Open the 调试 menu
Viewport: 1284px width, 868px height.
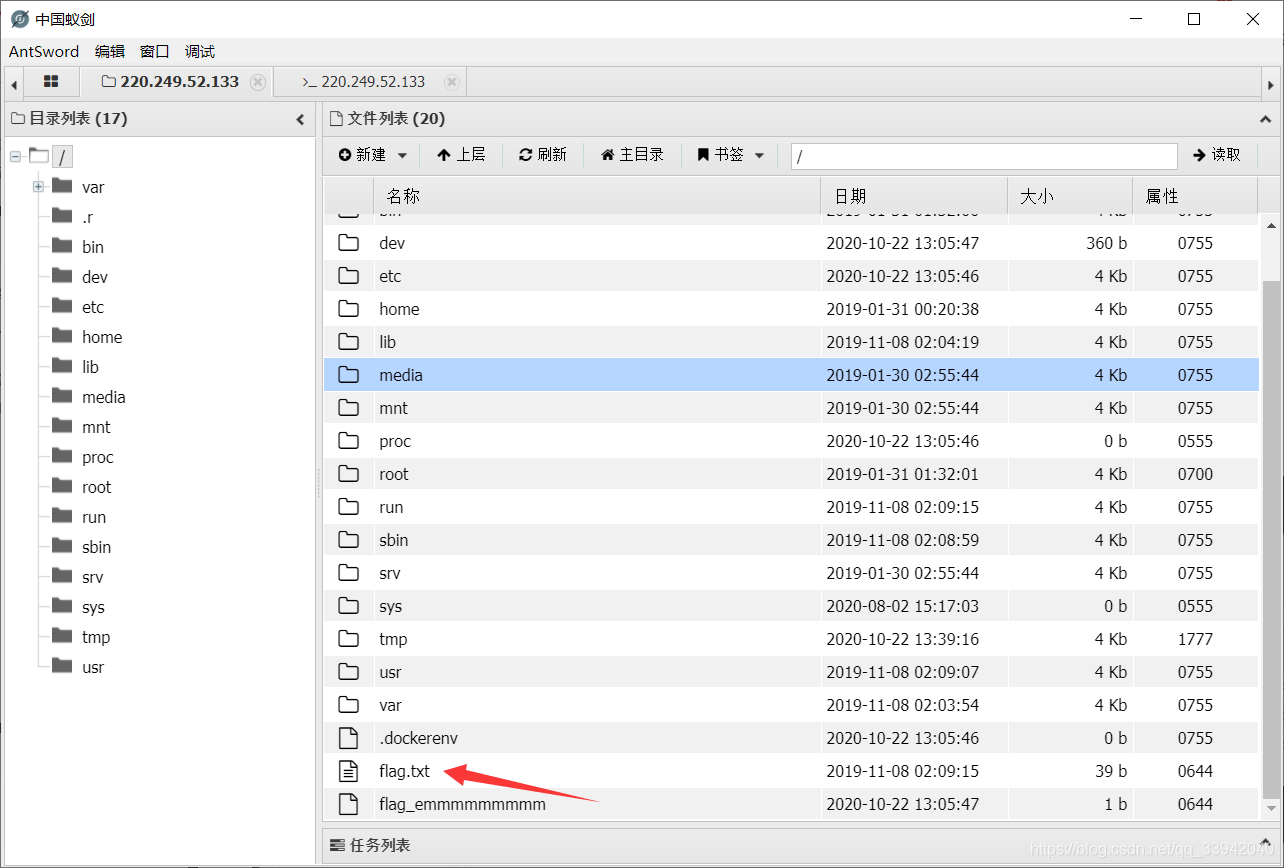[x=200, y=52]
